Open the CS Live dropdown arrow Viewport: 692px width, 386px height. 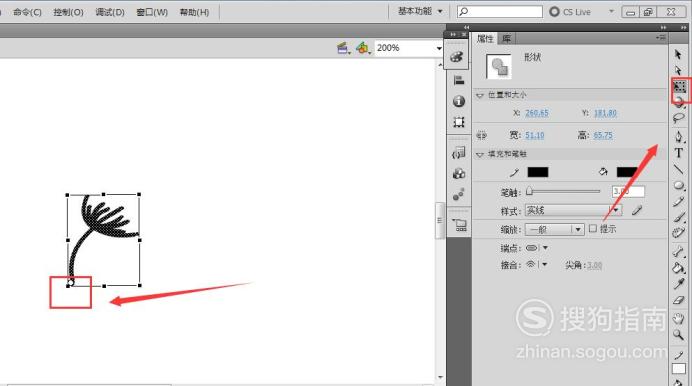(x=611, y=11)
